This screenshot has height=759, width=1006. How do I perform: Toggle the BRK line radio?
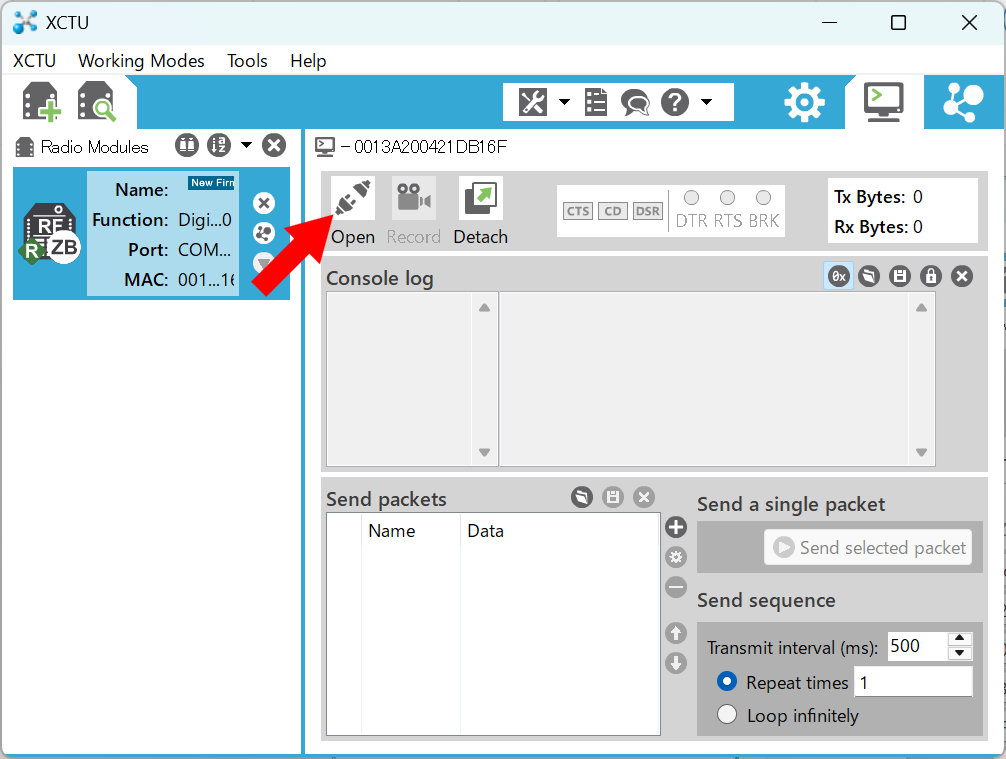point(763,198)
